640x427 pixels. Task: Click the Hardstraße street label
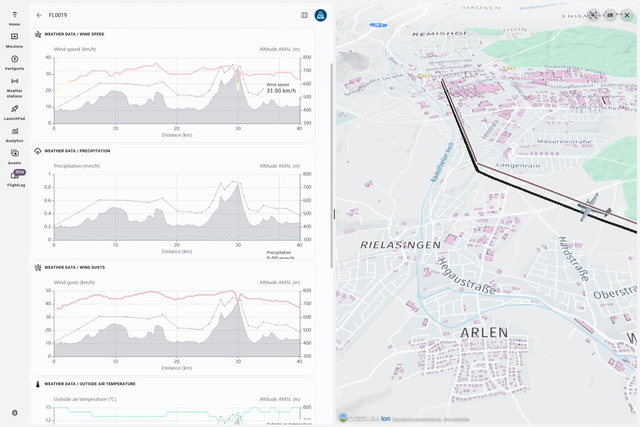574,259
